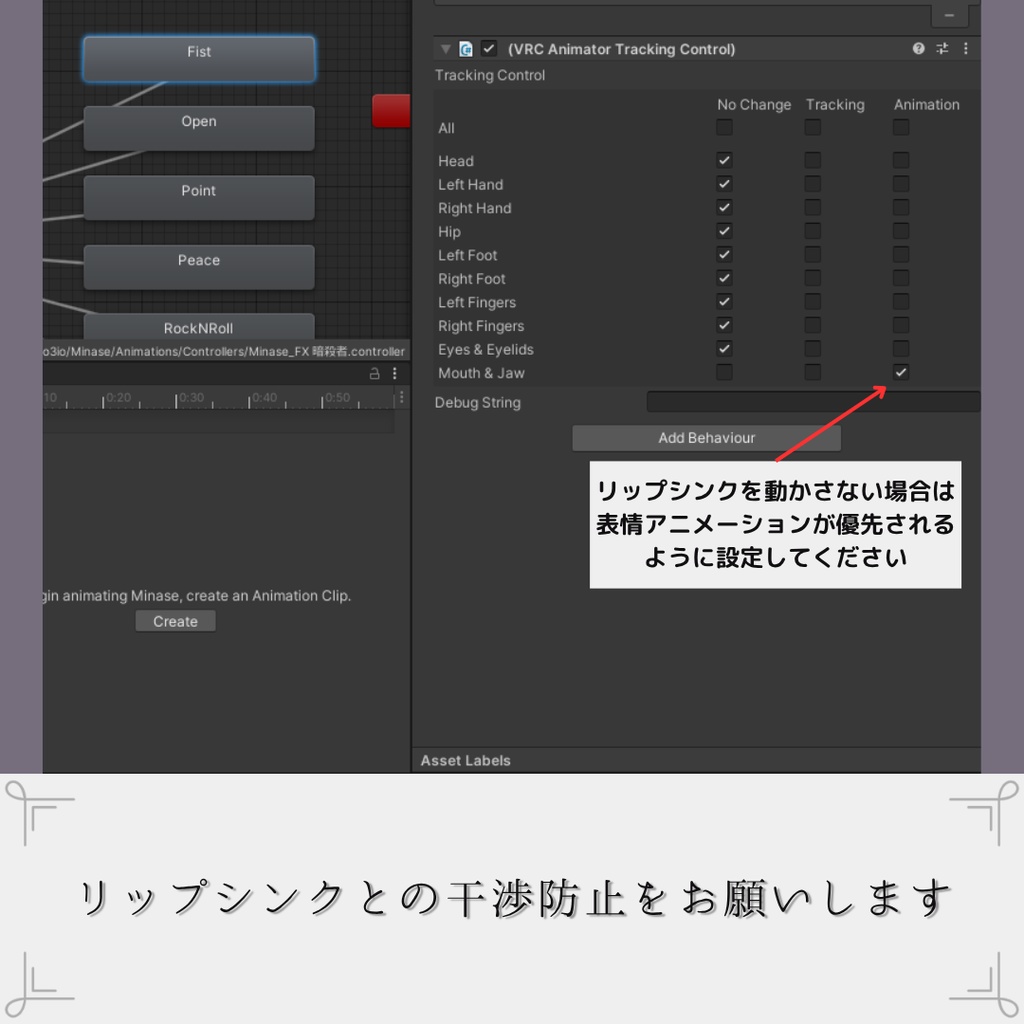
Task: Select the Point animator state
Action: click(199, 197)
